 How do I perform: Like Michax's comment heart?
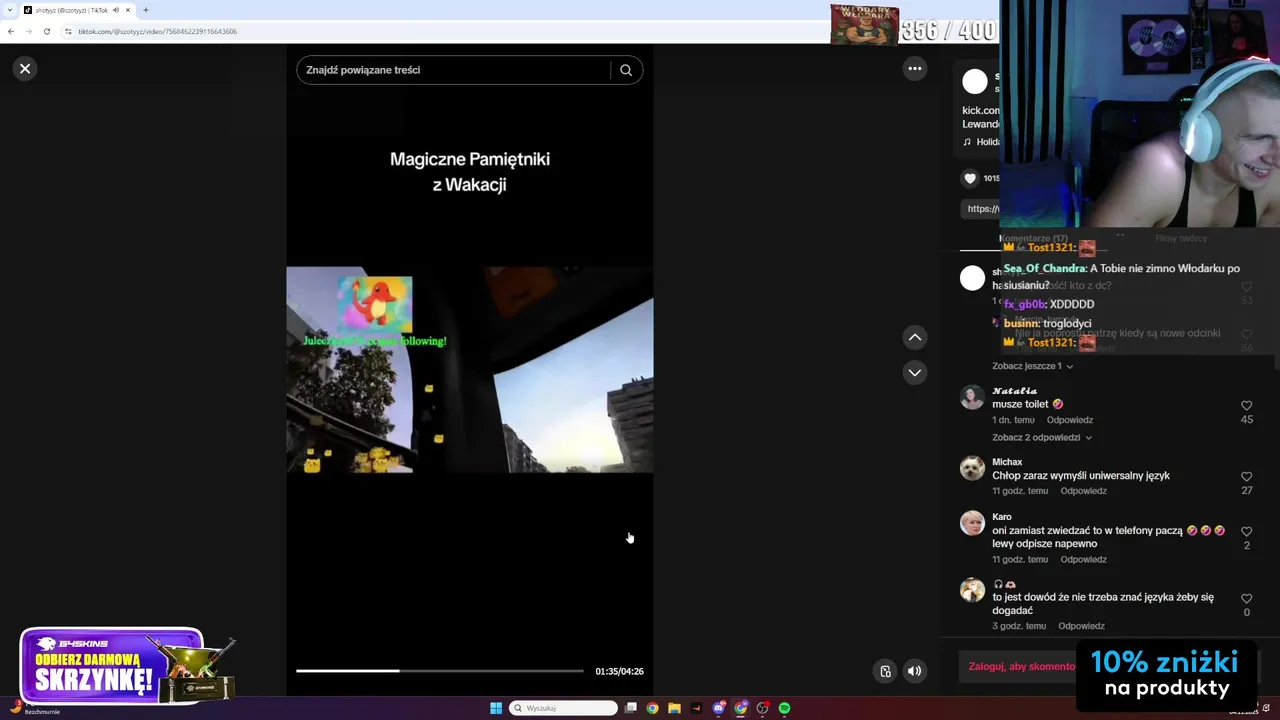(1246, 476)
